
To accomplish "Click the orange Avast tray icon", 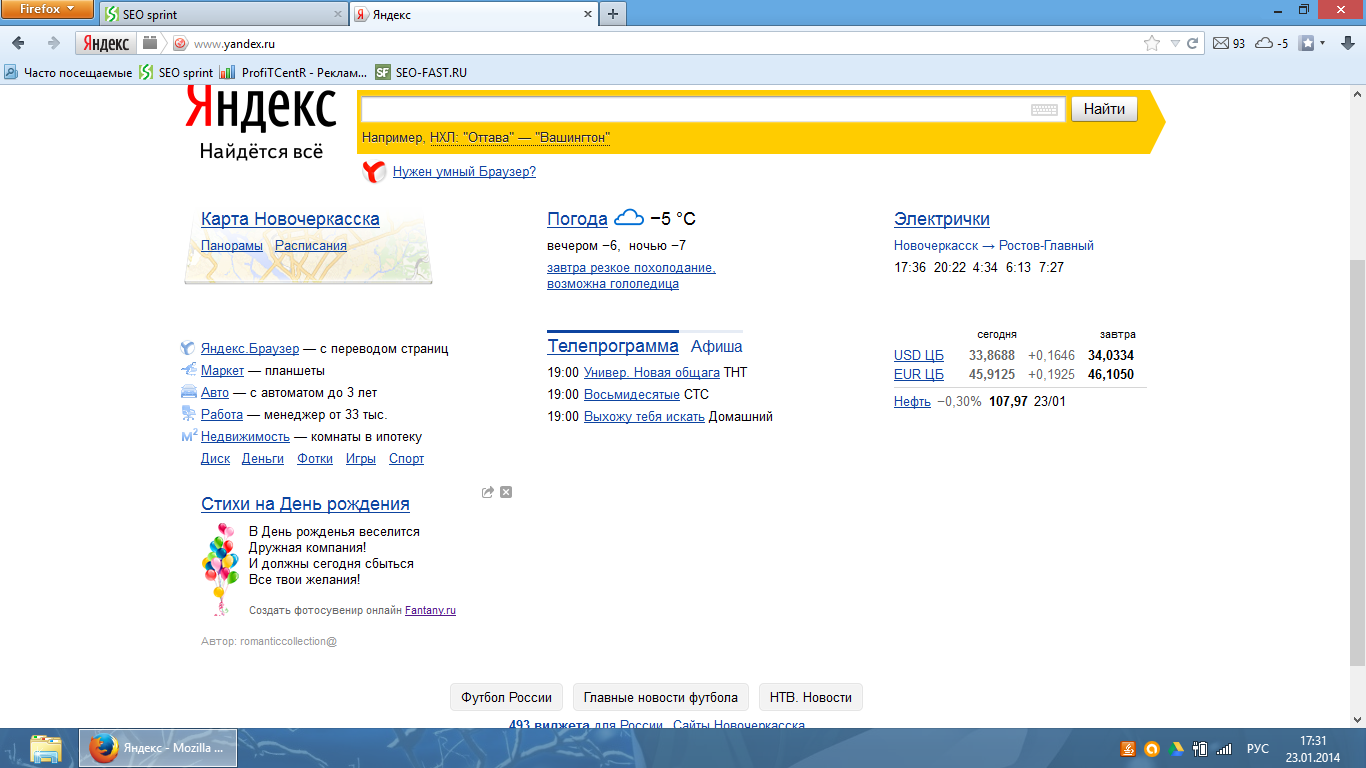I will pos(1152,748).
